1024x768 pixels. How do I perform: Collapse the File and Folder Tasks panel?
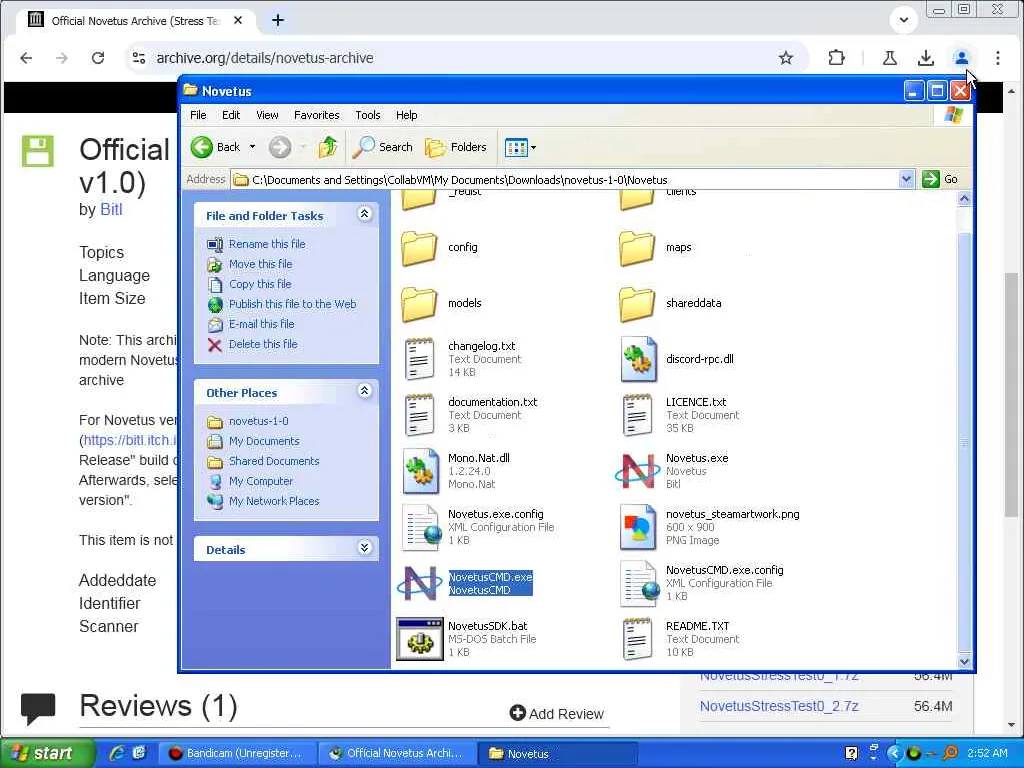coord(364,214)
